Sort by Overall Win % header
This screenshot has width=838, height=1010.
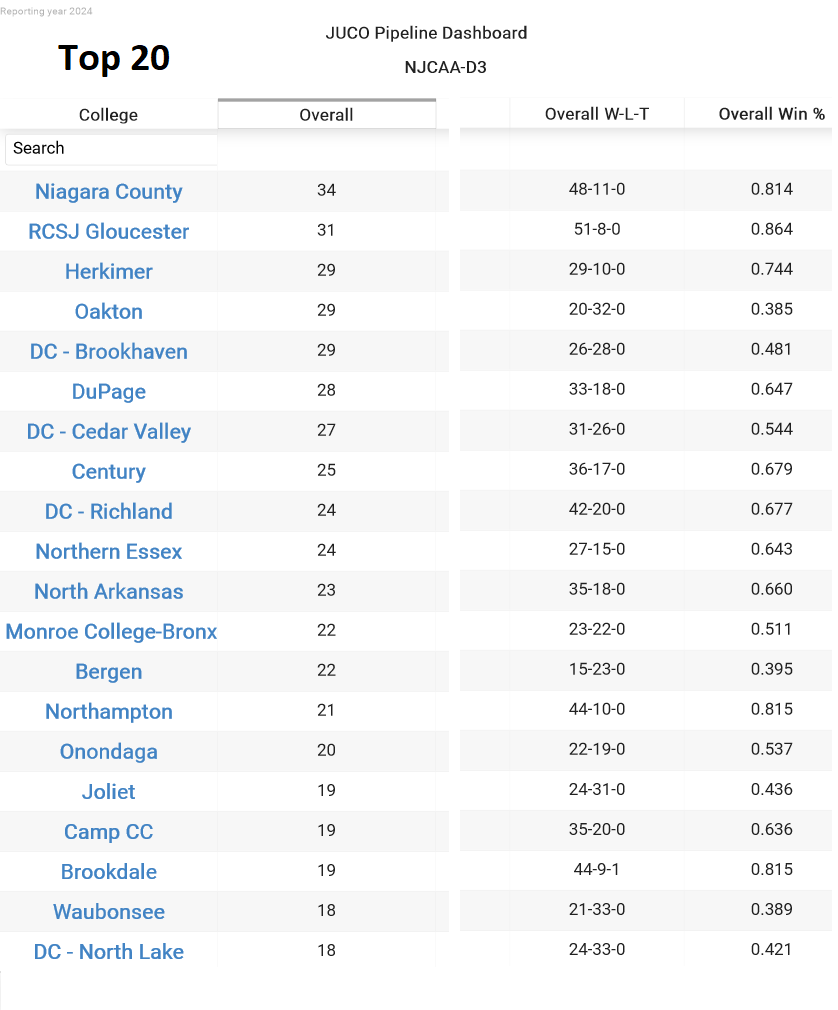(x=771, y=114)
